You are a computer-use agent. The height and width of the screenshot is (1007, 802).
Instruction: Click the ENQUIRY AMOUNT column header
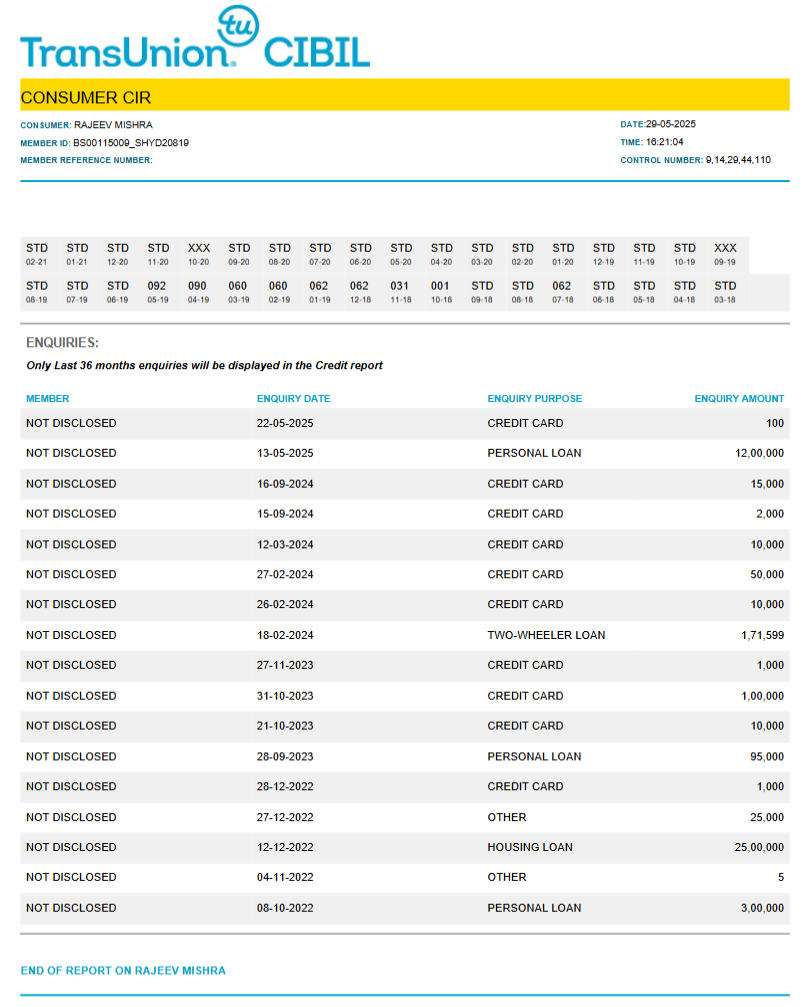click(x=739, y=399)
